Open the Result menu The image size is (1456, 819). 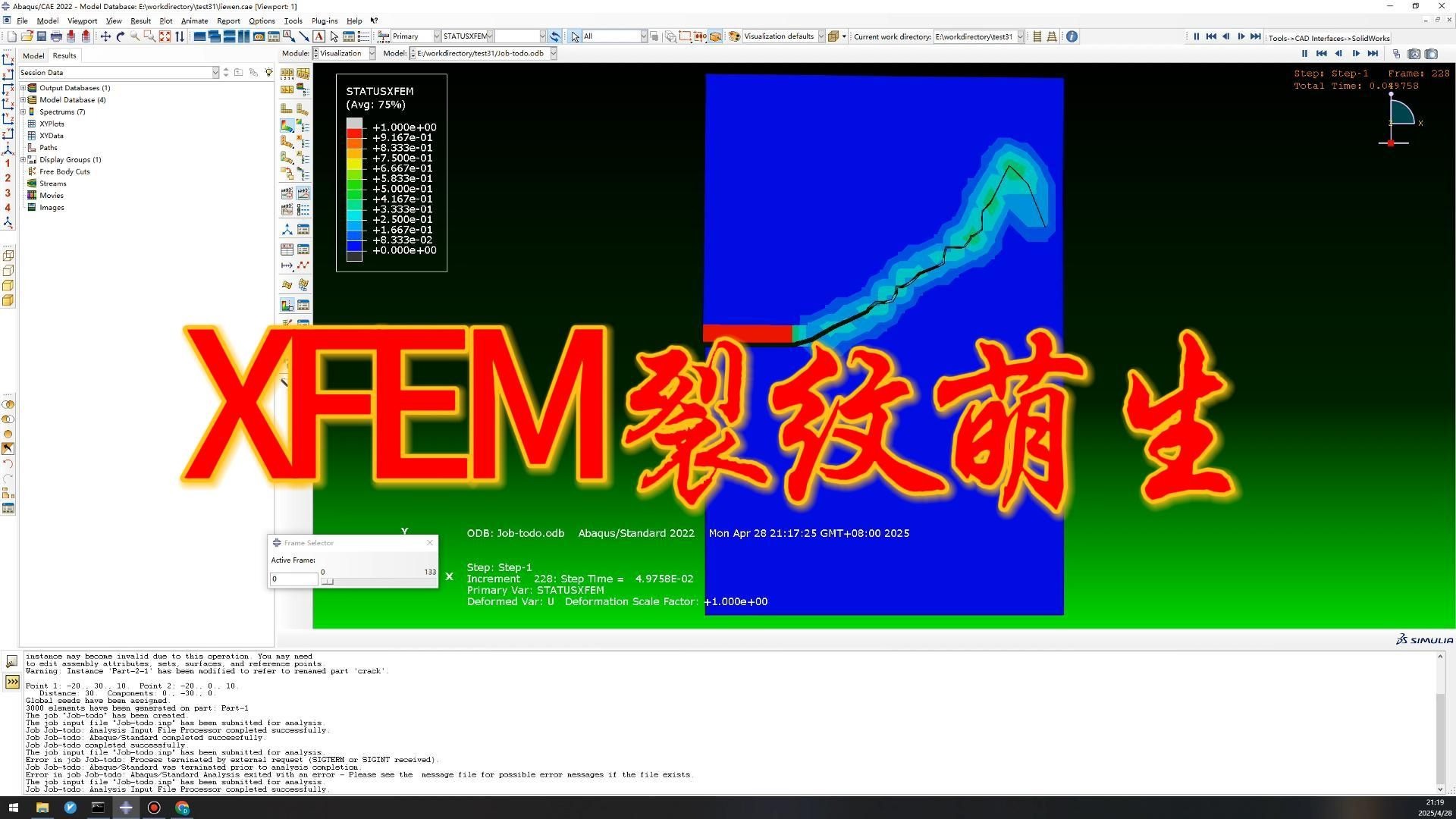click(x=140, y=21)
